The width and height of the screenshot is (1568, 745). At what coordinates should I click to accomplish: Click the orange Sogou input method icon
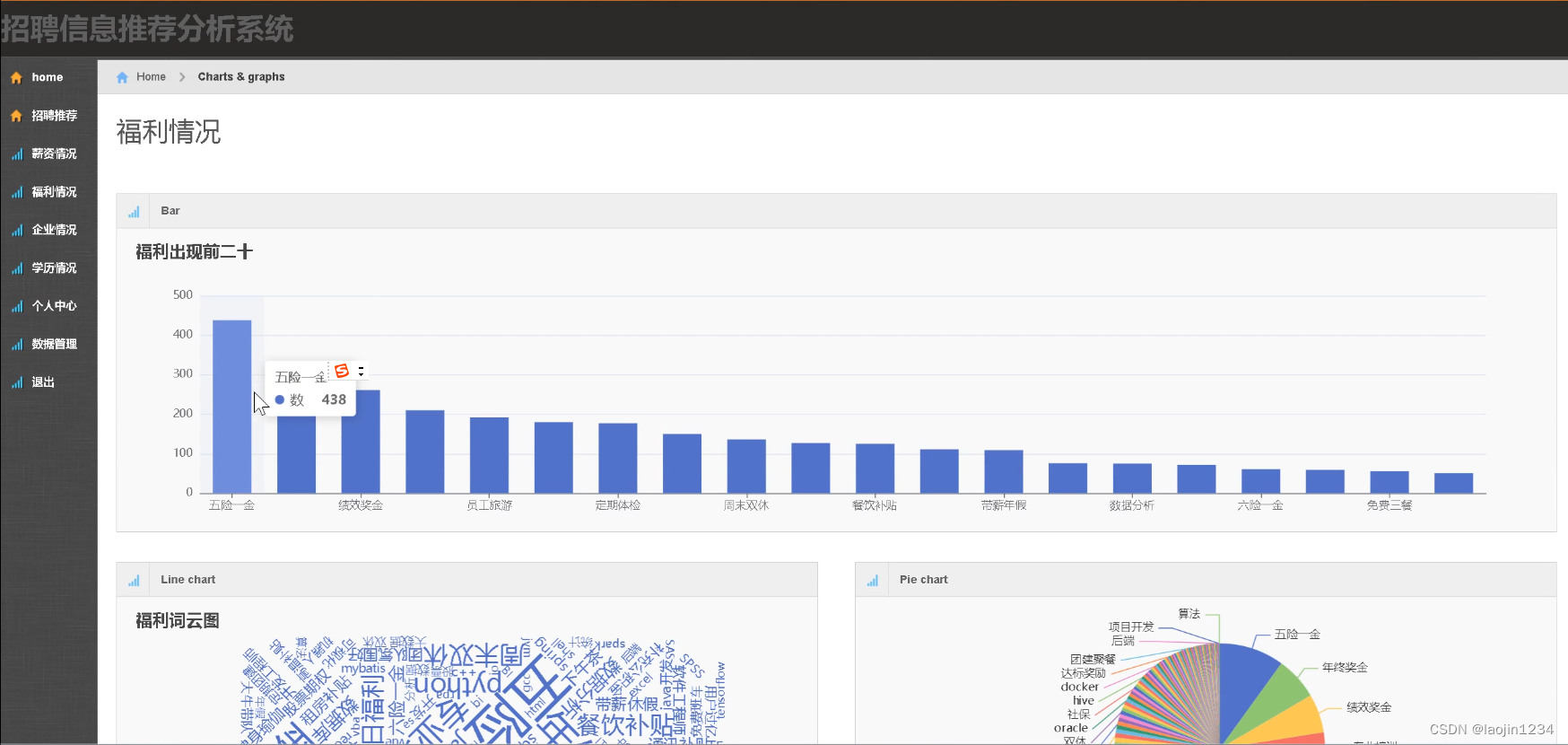coord(342,371)
